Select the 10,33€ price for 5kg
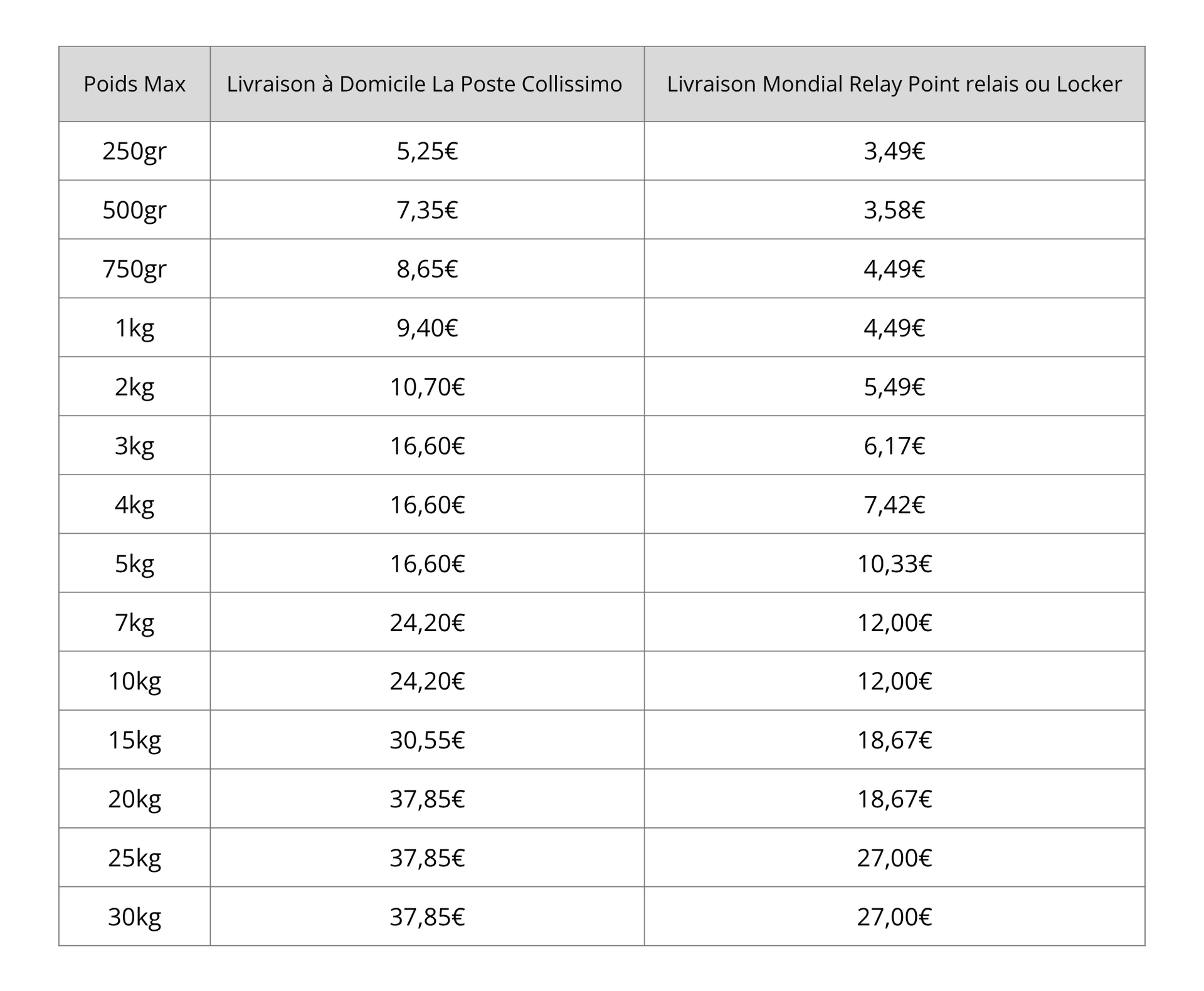Viewport: 1204px width, 991px height. point(894,564)
